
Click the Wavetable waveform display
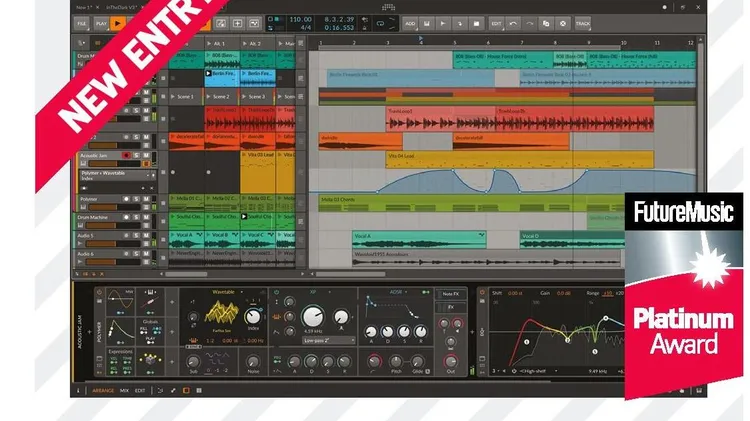[x=221, y=312]
